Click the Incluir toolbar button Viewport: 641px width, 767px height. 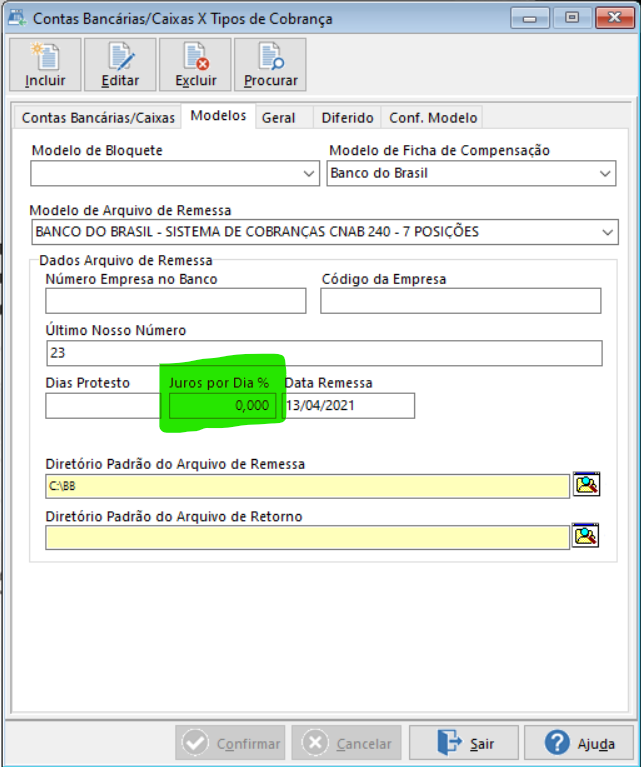click(45, 65)
